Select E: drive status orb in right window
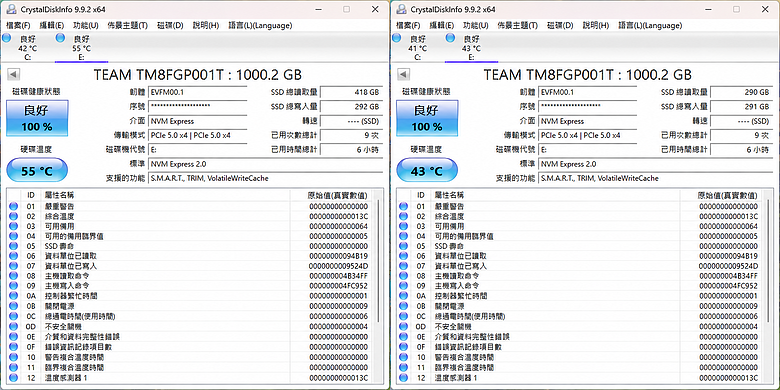 pyautogui.click(x=450, y=38)
